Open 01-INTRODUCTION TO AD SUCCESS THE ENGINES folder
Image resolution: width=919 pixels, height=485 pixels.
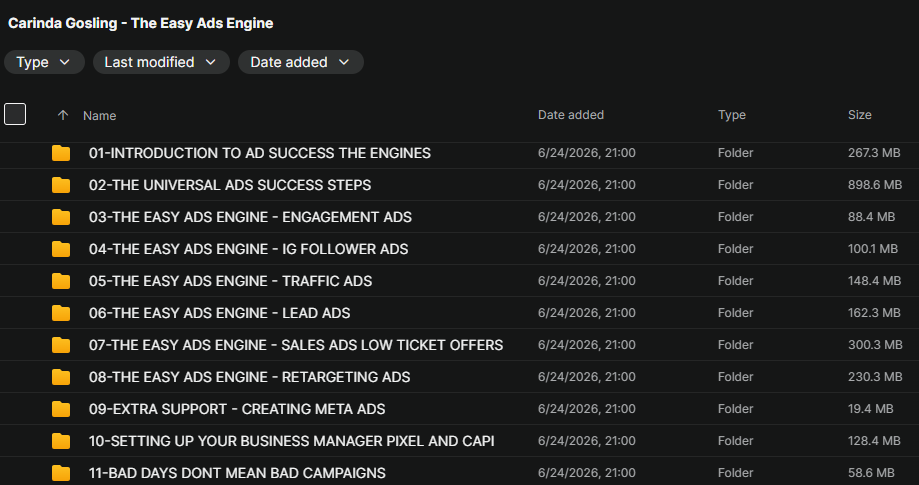[260, 153]
